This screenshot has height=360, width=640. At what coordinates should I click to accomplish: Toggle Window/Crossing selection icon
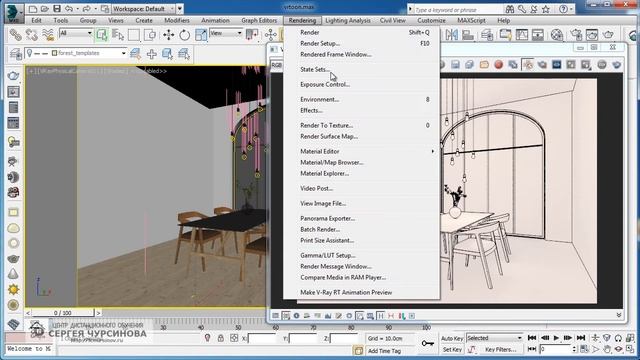click(x=150, y=35)
